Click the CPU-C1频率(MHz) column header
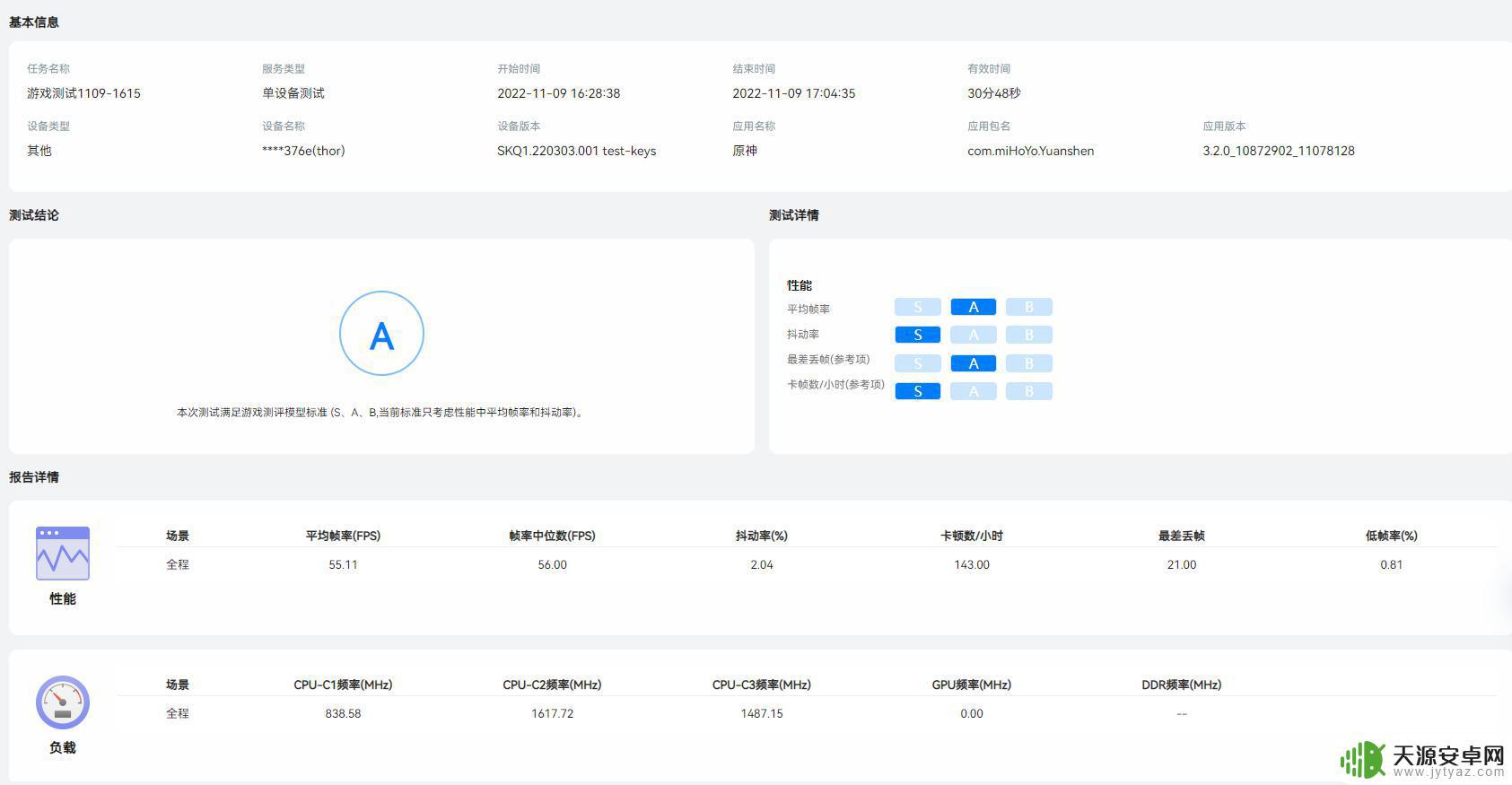Screen dimensions: 1512x785 coord(343,685)
